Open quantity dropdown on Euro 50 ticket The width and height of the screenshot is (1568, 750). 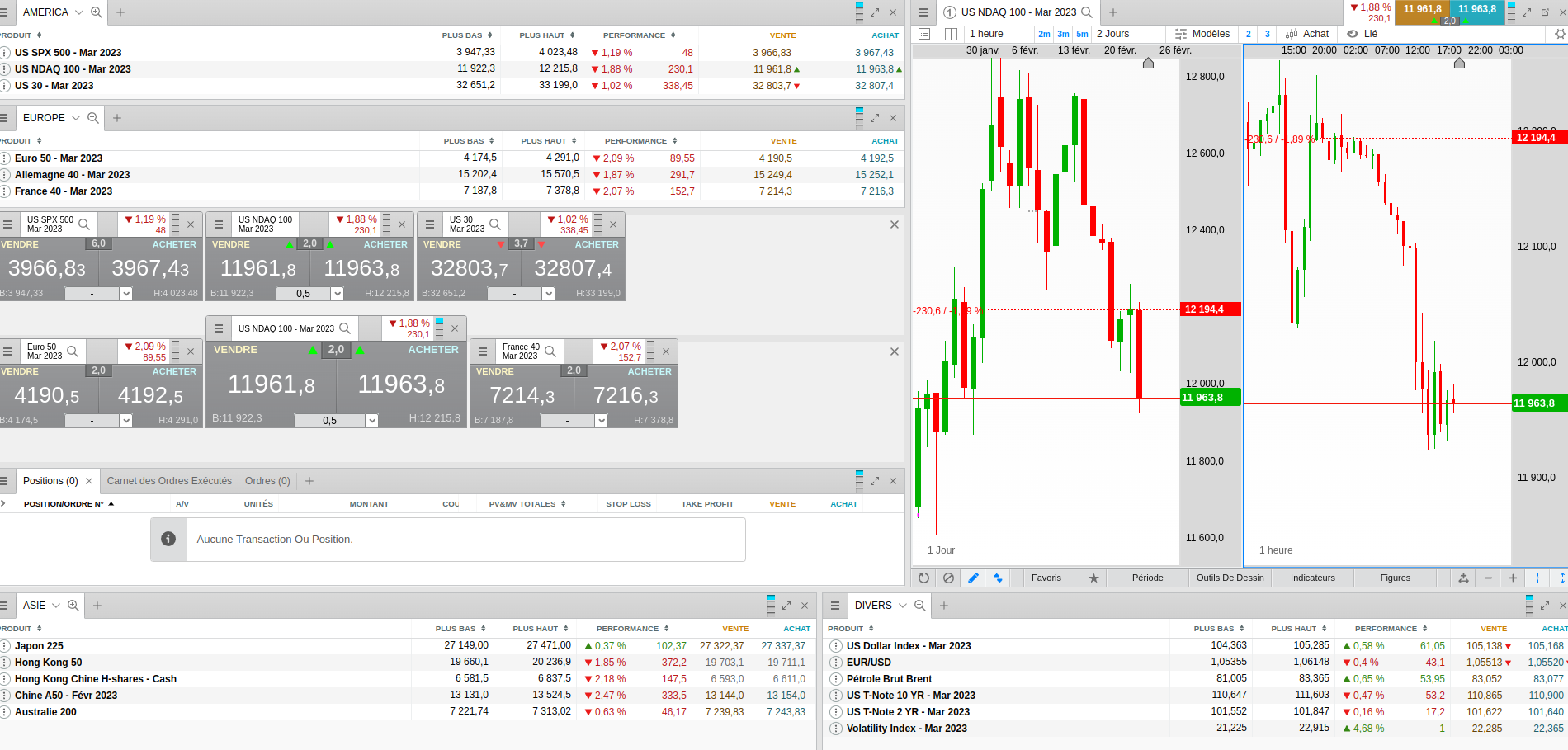tap(126, 421)
